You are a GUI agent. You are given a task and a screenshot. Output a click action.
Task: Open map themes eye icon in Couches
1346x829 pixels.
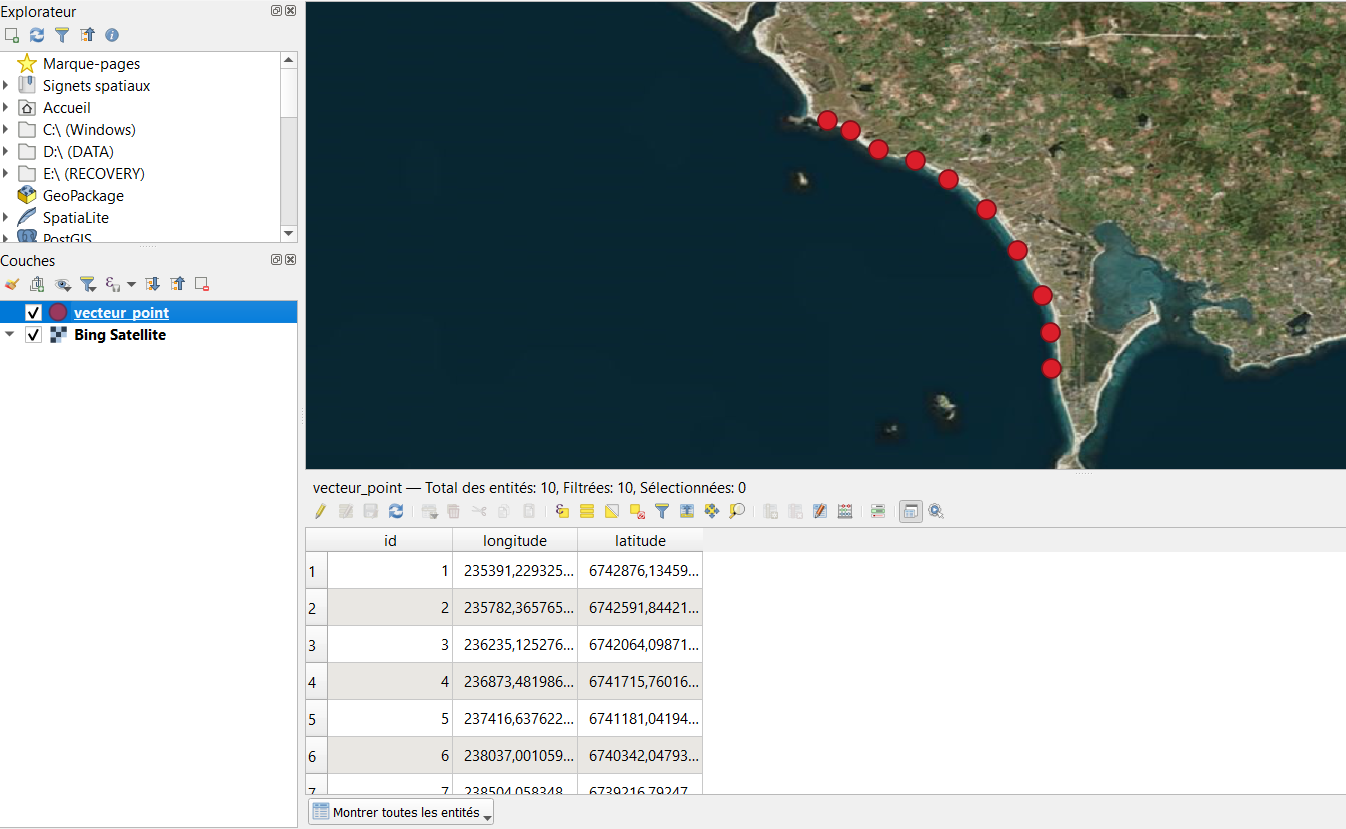(x=62, y=284)
